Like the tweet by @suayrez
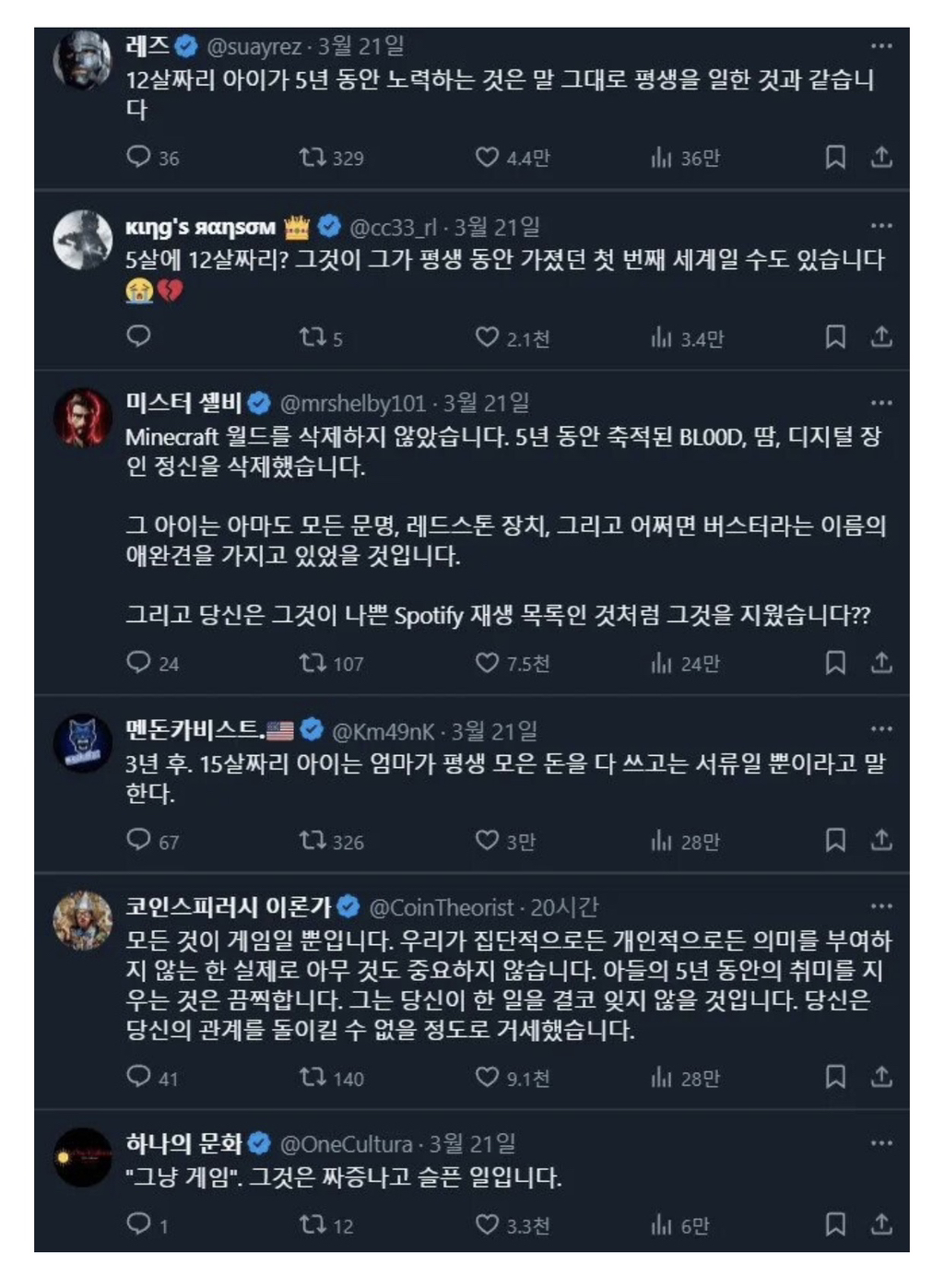This screenshot has height=1288, width=944. click(487, 157)
